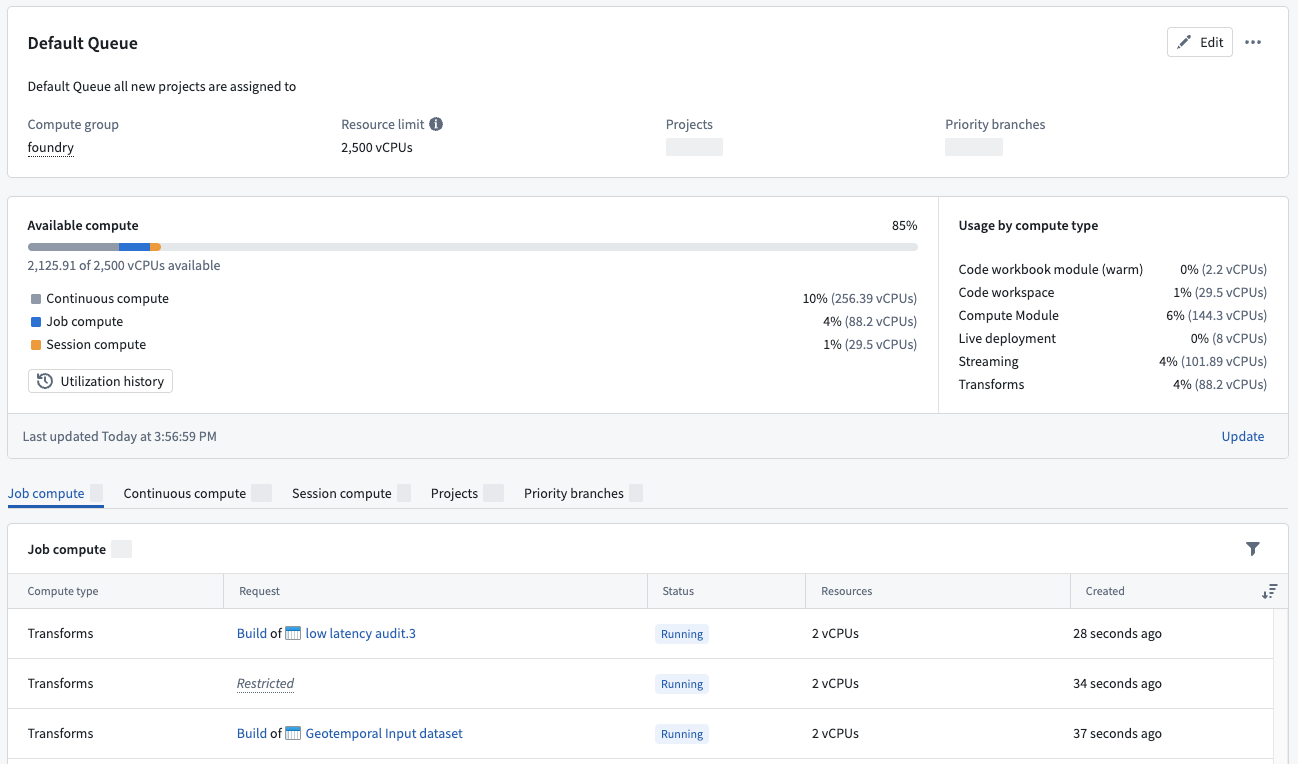Open the Projects tab
Viewport: 1298px width, 764px height.
click(467, 493)
